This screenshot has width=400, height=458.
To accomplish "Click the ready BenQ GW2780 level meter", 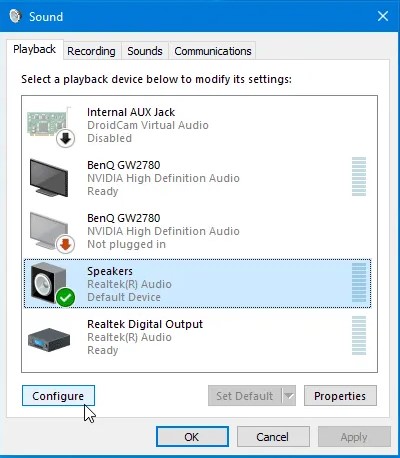I will (359, 177).
